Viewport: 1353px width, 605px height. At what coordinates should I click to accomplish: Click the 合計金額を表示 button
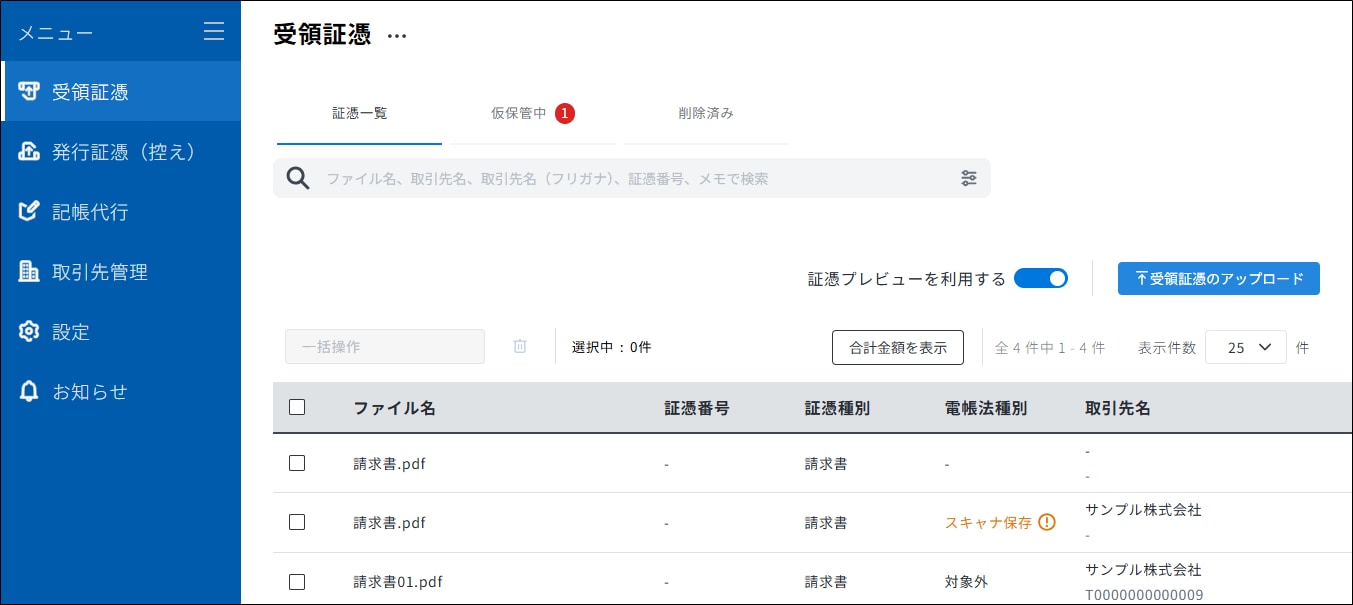(898, 347)
